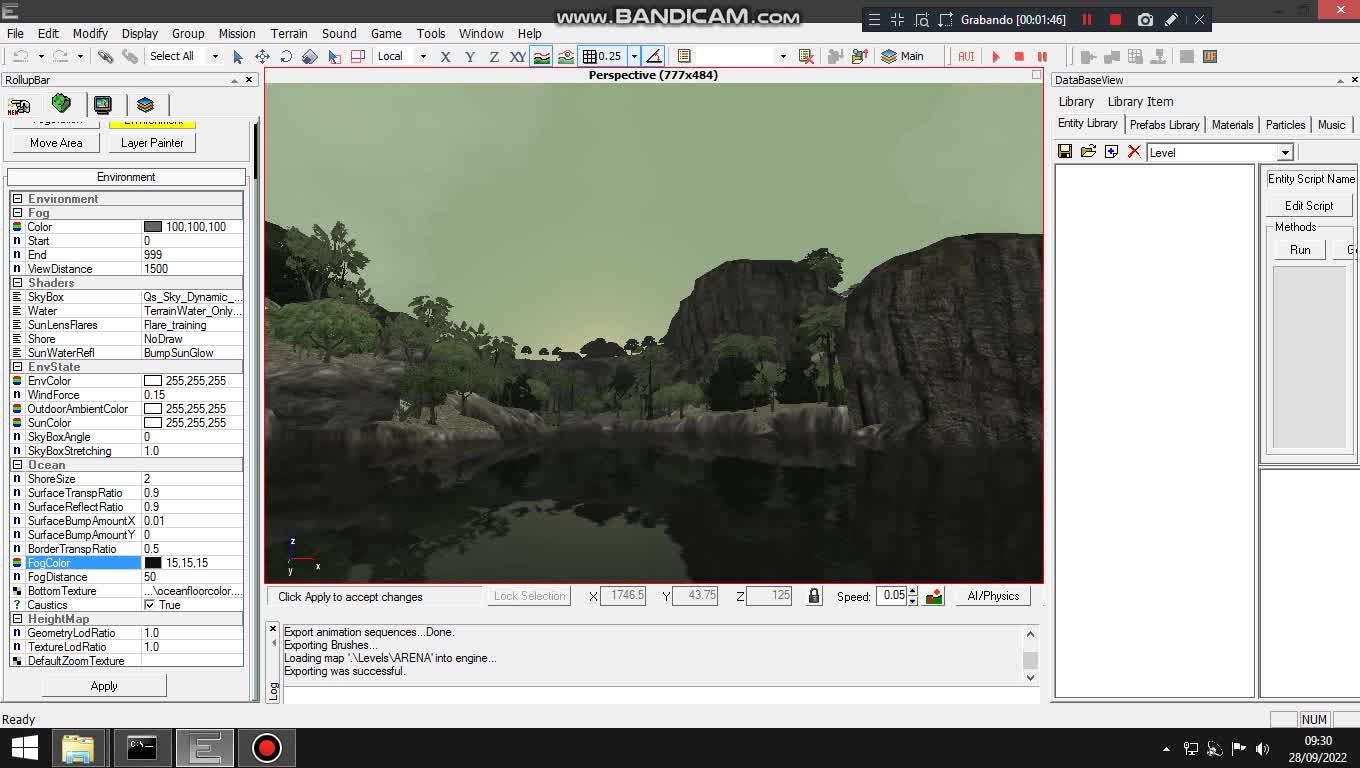Open the undo history dropdown arrow
1360x768 pixels.
40,57
